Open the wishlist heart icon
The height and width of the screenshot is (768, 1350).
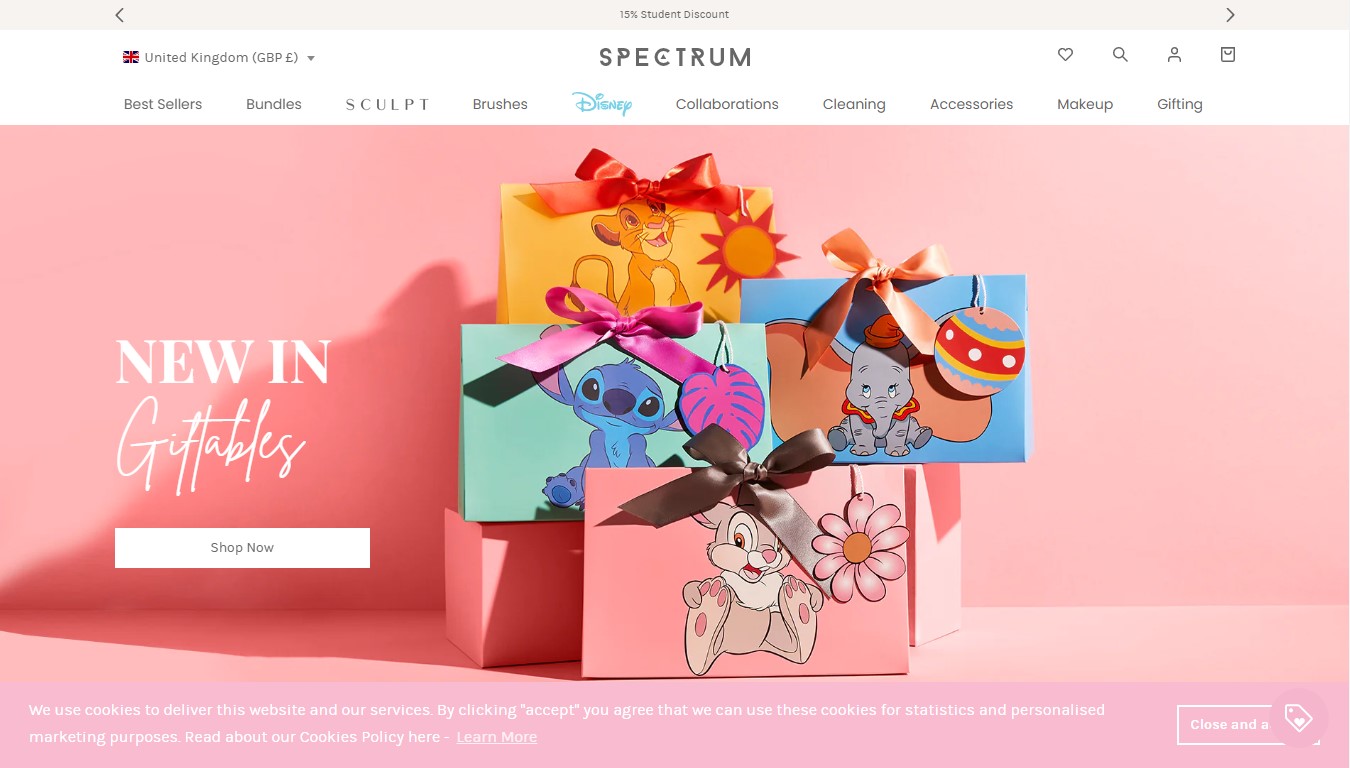point(1065,55)
